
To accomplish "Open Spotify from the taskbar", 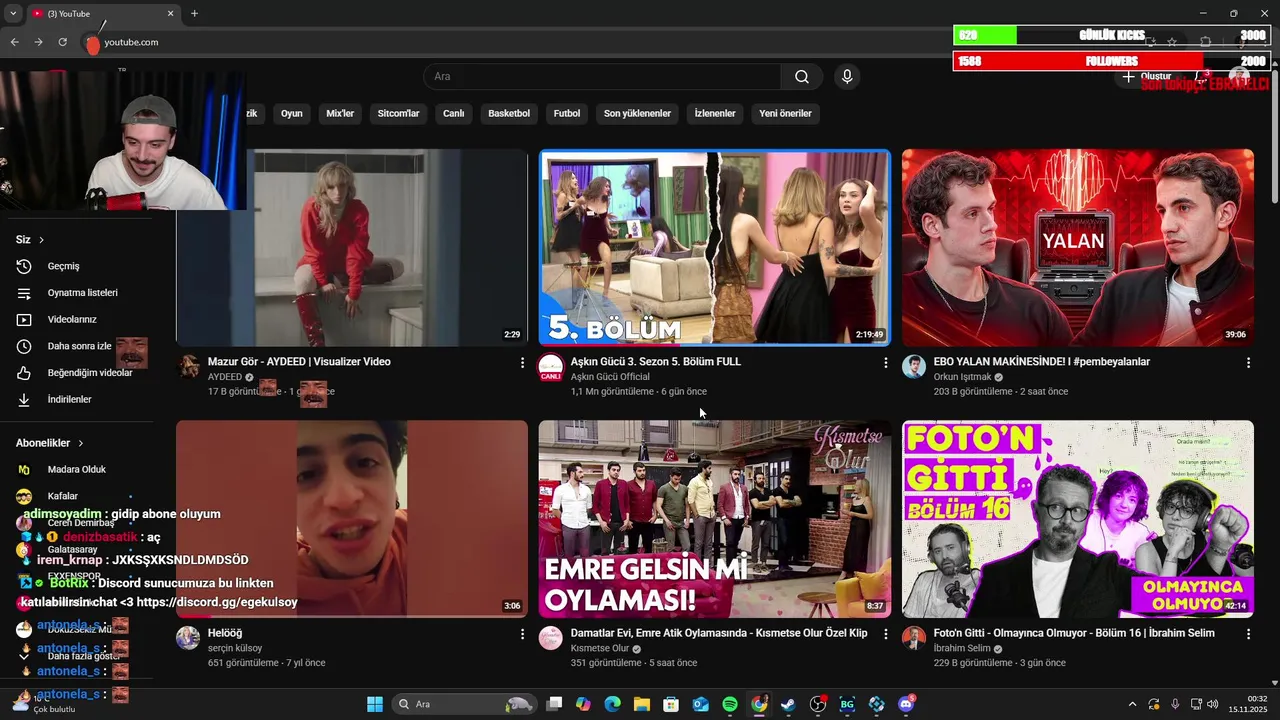I will [x=730, y=704].
